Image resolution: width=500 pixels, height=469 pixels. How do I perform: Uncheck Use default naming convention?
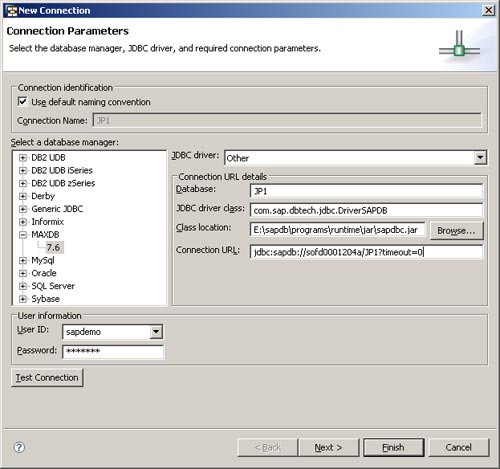tap(22, 101)
